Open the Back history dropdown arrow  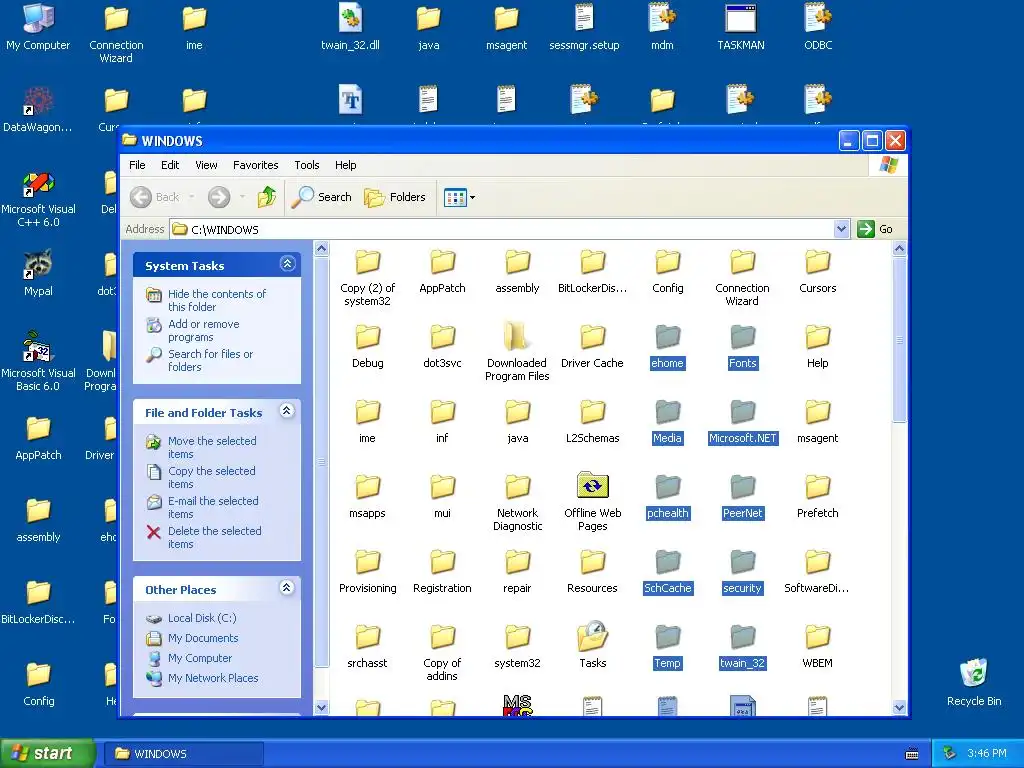191,197
